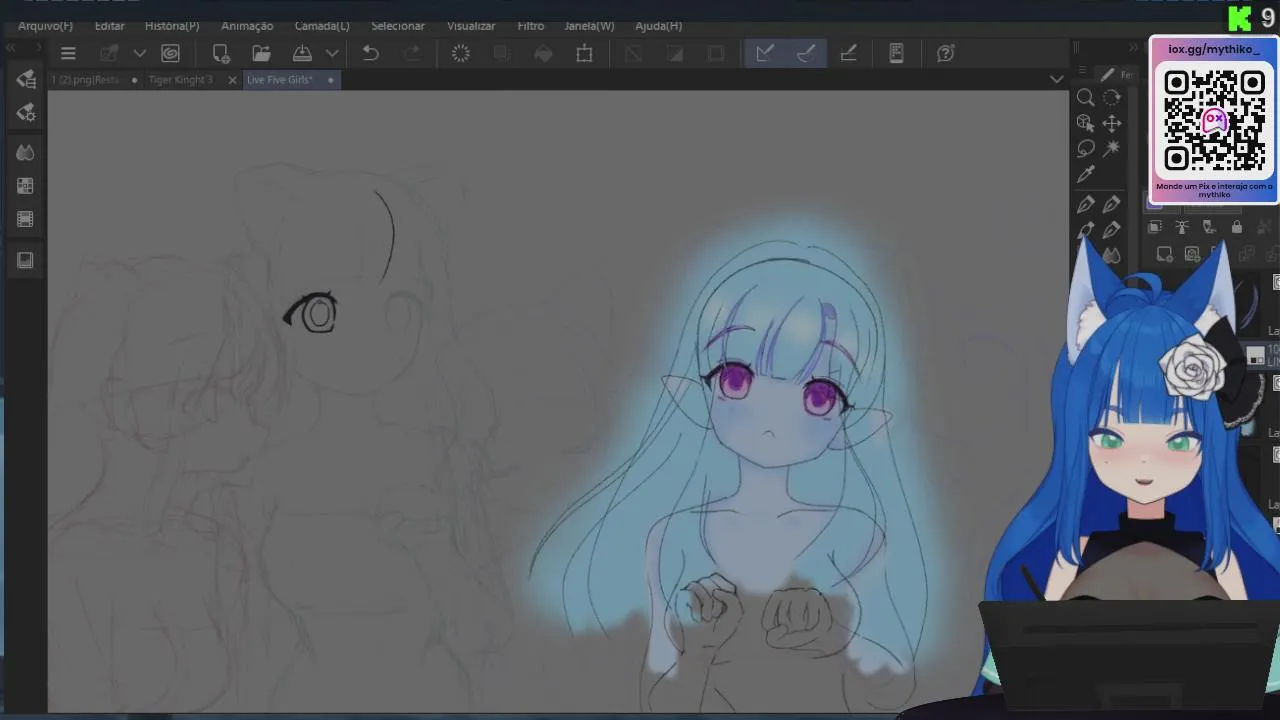Click the iox.gg/mythiko_ QR code overlay
The width and height of the screenshot is (1280, 720).
pos(1214,120)
